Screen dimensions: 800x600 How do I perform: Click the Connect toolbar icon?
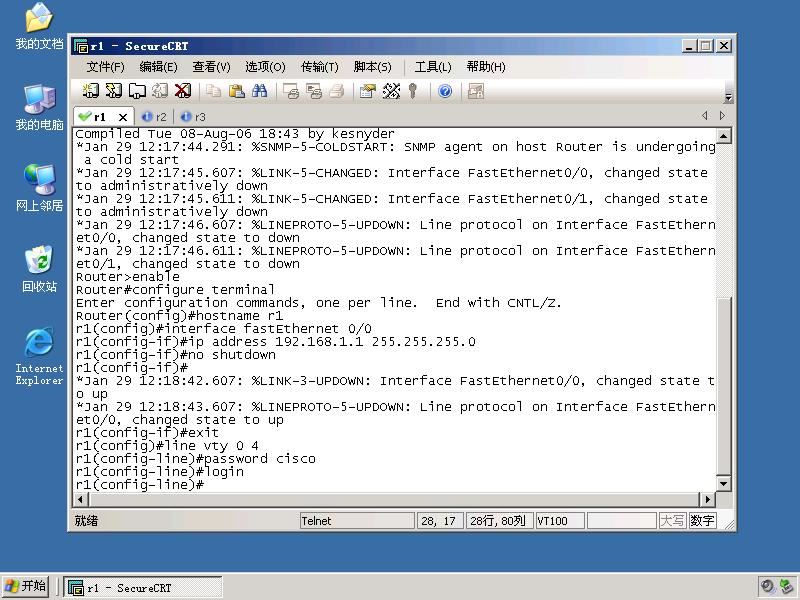[91, 91]
